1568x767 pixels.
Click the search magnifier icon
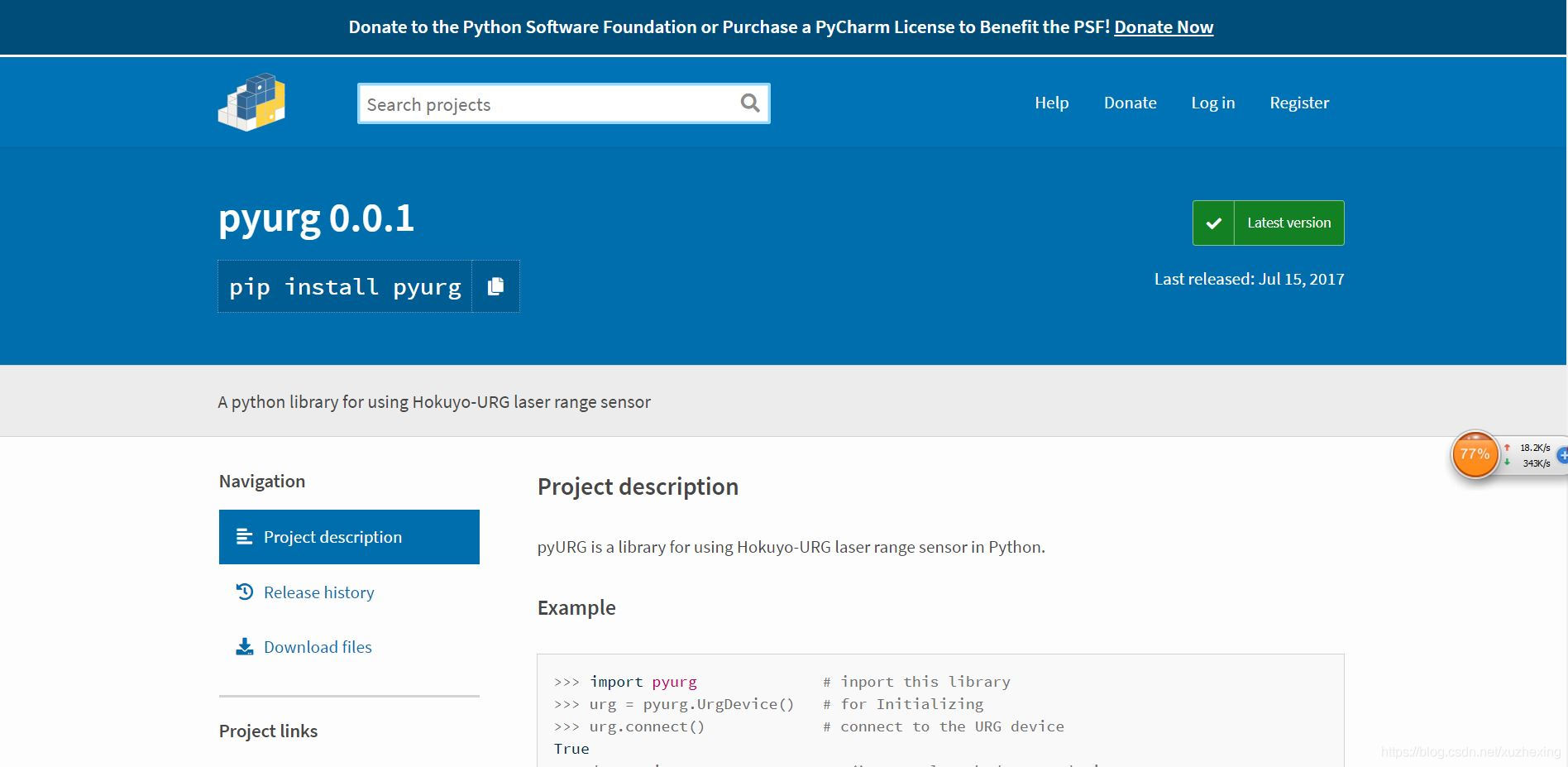coord(750,103)
